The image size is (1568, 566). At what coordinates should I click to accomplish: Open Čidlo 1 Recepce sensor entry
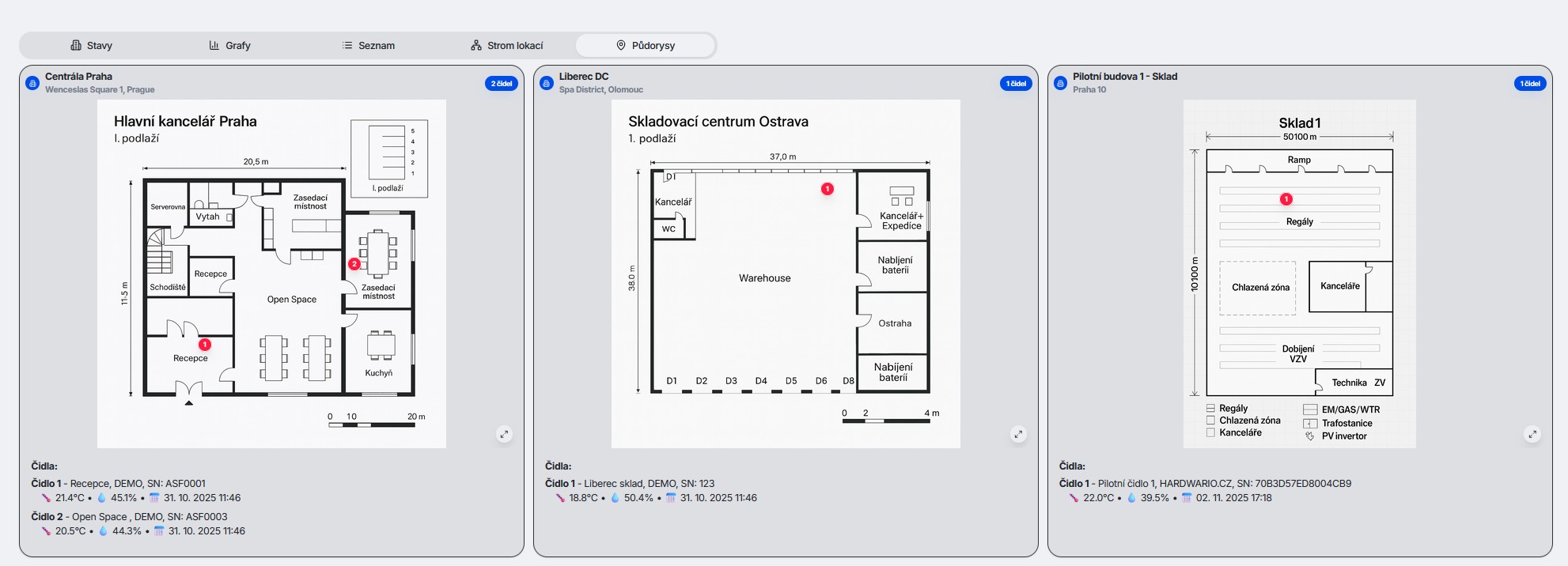[119, 483]
